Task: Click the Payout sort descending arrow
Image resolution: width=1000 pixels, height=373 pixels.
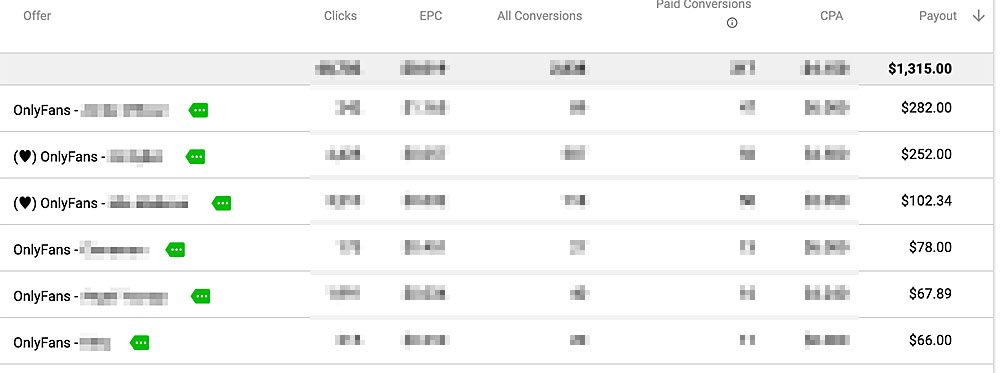Action: pos(978,16)
